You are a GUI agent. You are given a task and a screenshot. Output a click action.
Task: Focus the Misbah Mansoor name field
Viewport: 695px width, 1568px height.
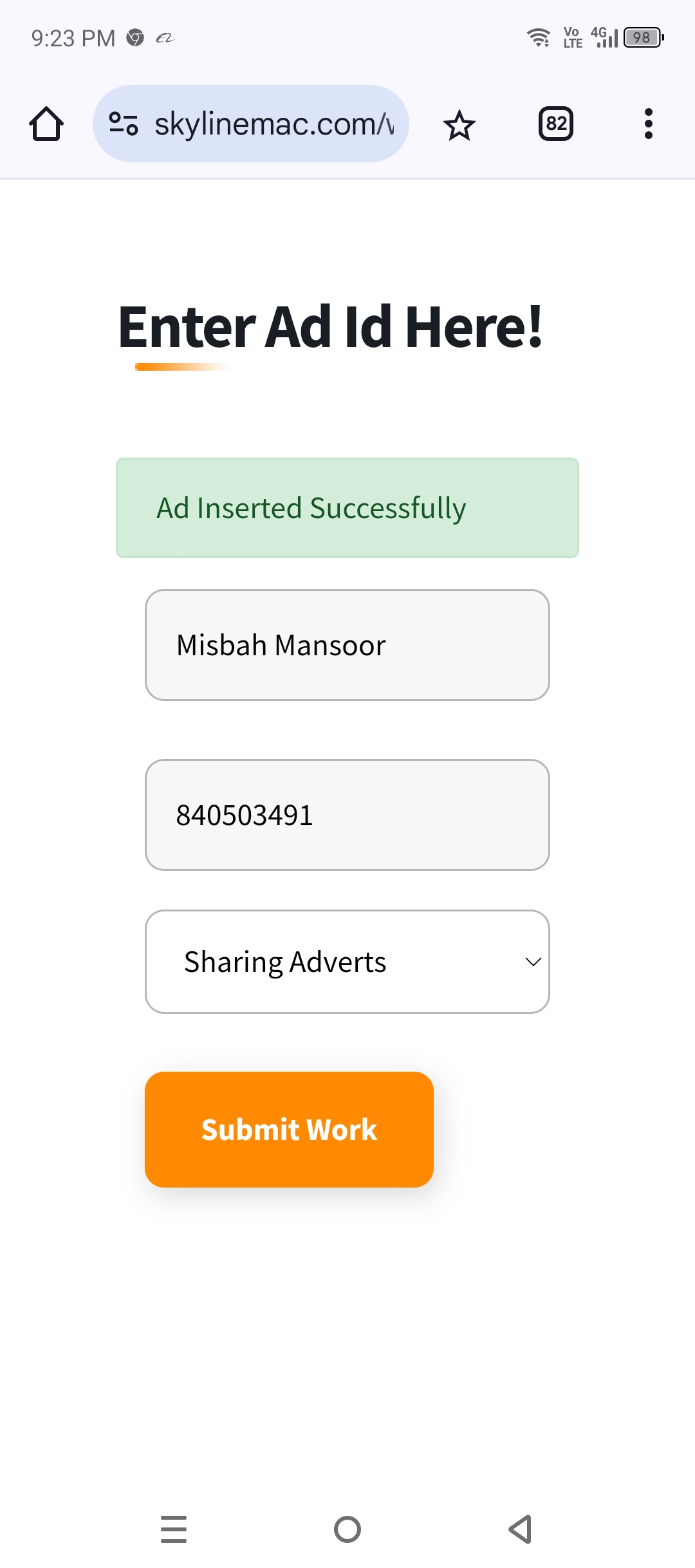(347, 645)
